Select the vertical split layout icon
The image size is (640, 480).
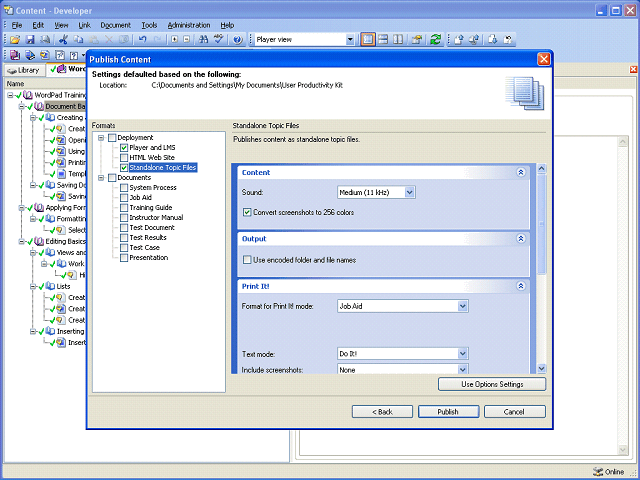(x=398, y=40)
